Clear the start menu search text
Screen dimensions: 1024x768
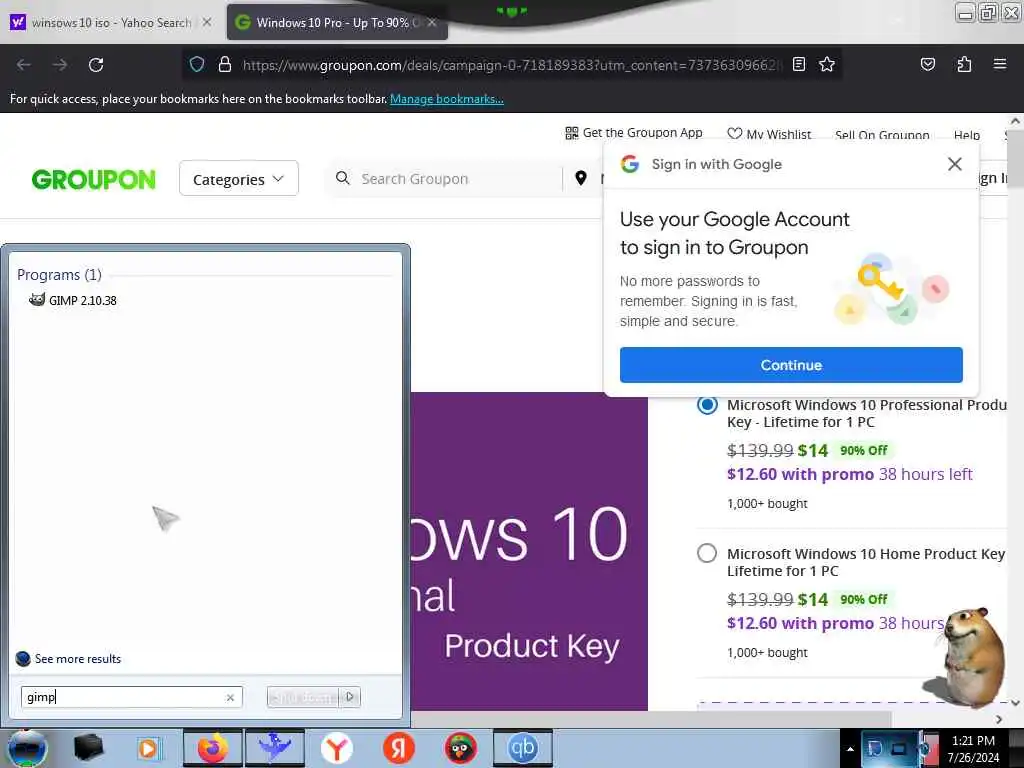pyautogui.click(x=230, y=697)
